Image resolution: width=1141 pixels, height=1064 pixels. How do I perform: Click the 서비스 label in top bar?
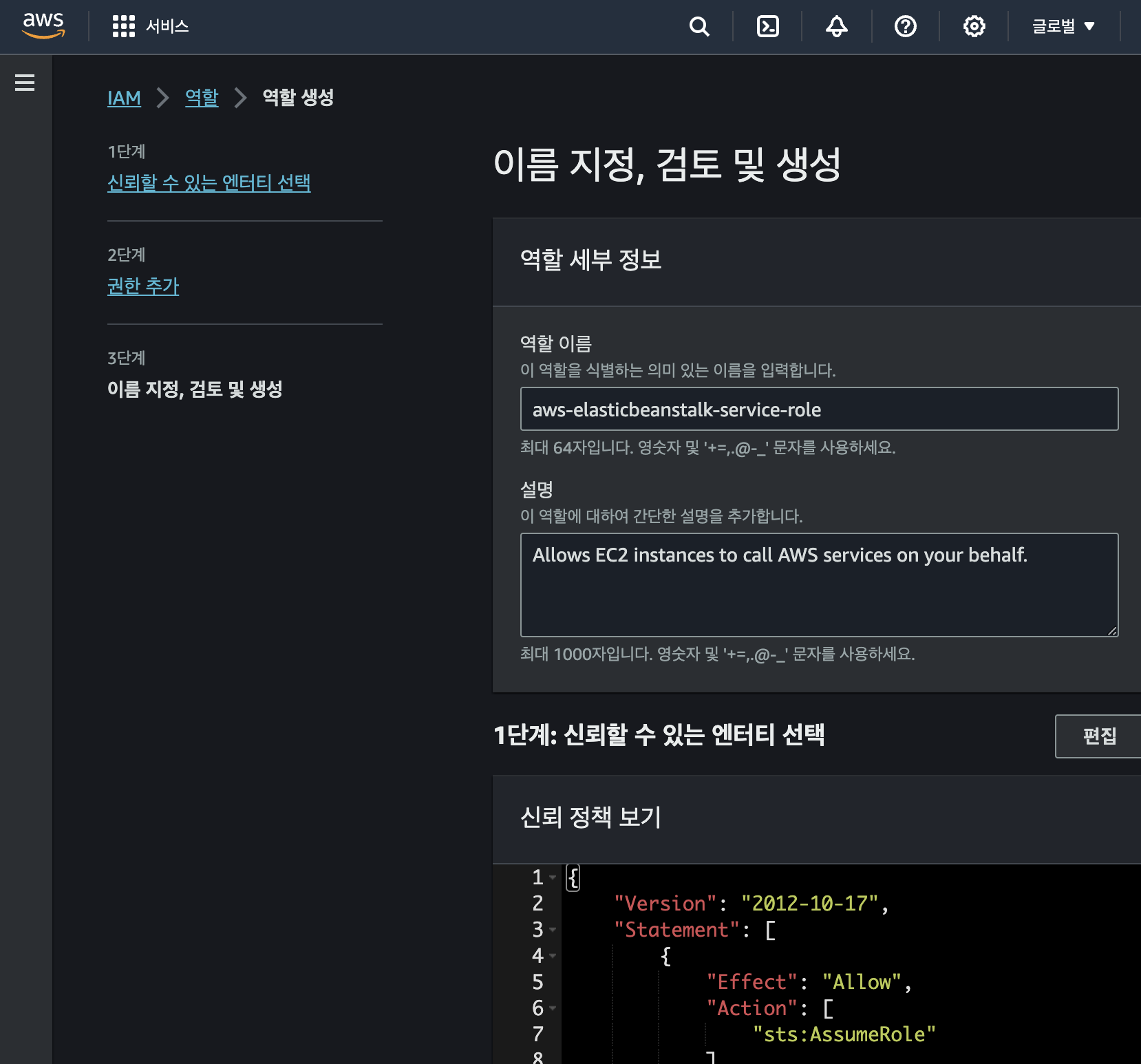pyautogui.click(x=167, y=26)
